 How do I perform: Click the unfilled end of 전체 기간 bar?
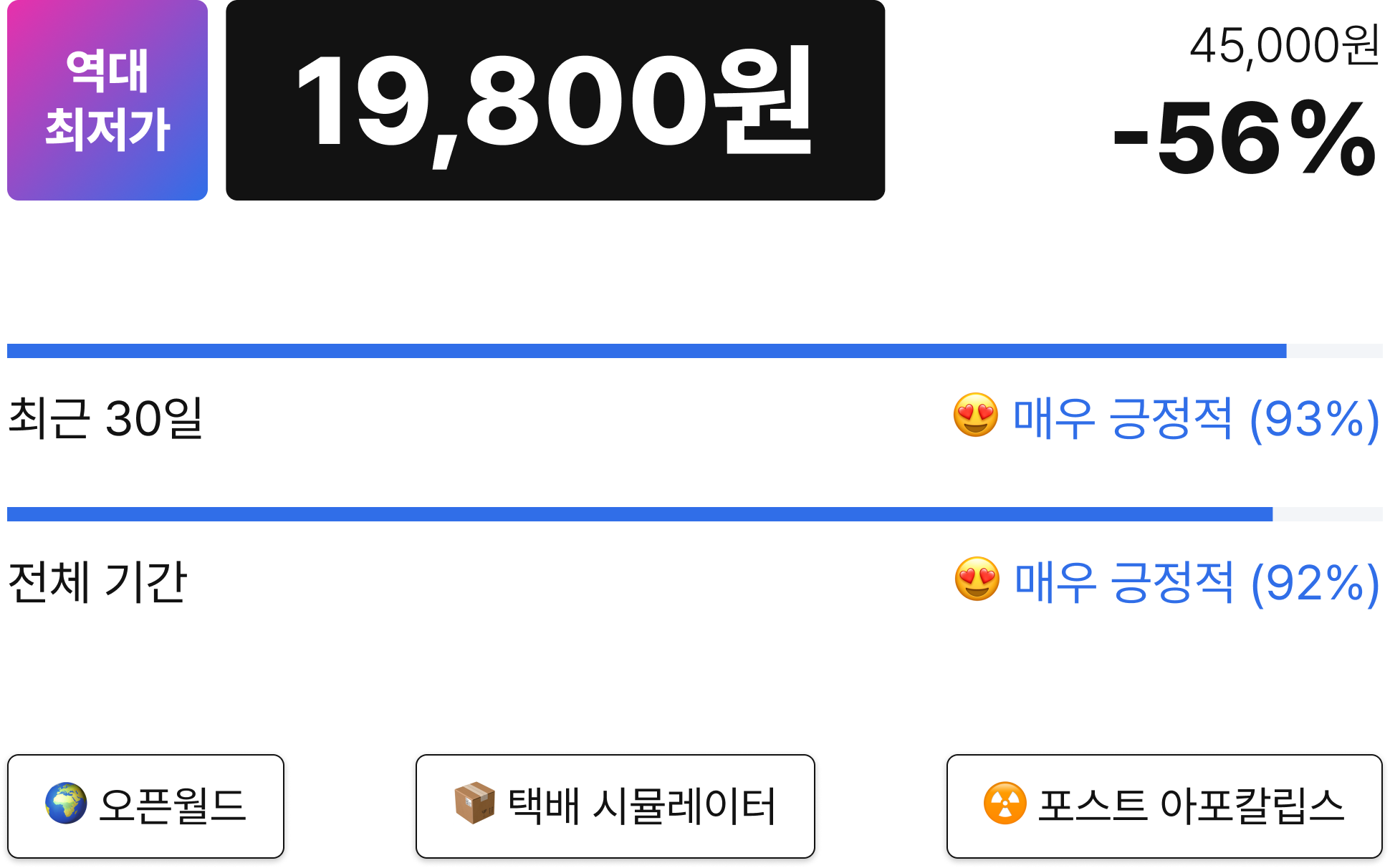coord(1328,514)
